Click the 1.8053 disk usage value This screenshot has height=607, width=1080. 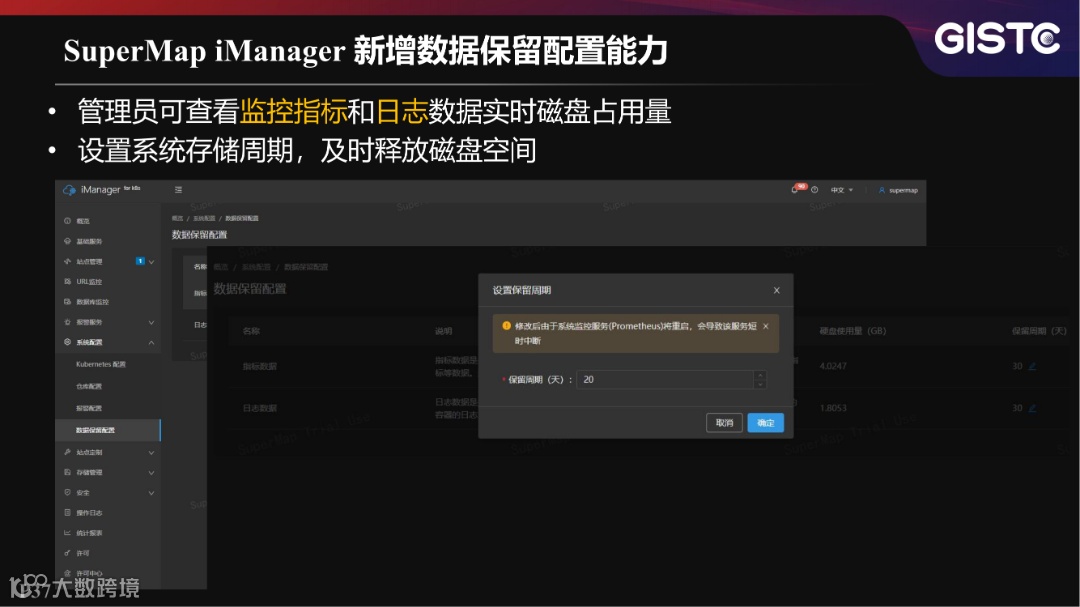(x=833, y=408)
